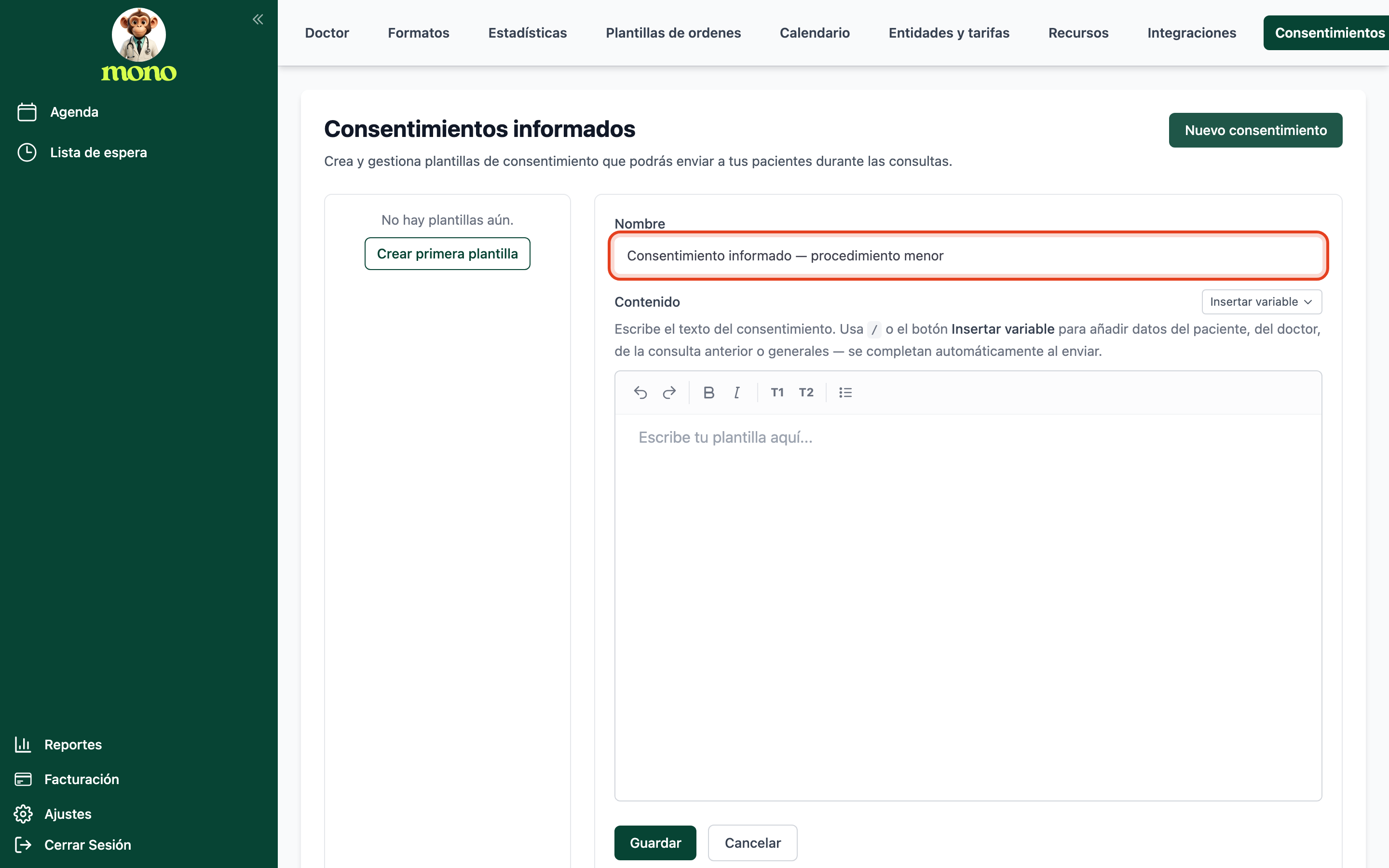Go to Reportes in the sidebar
Image resolution: width=1389 pixels, height=868 pixels.
click(73, 745)
